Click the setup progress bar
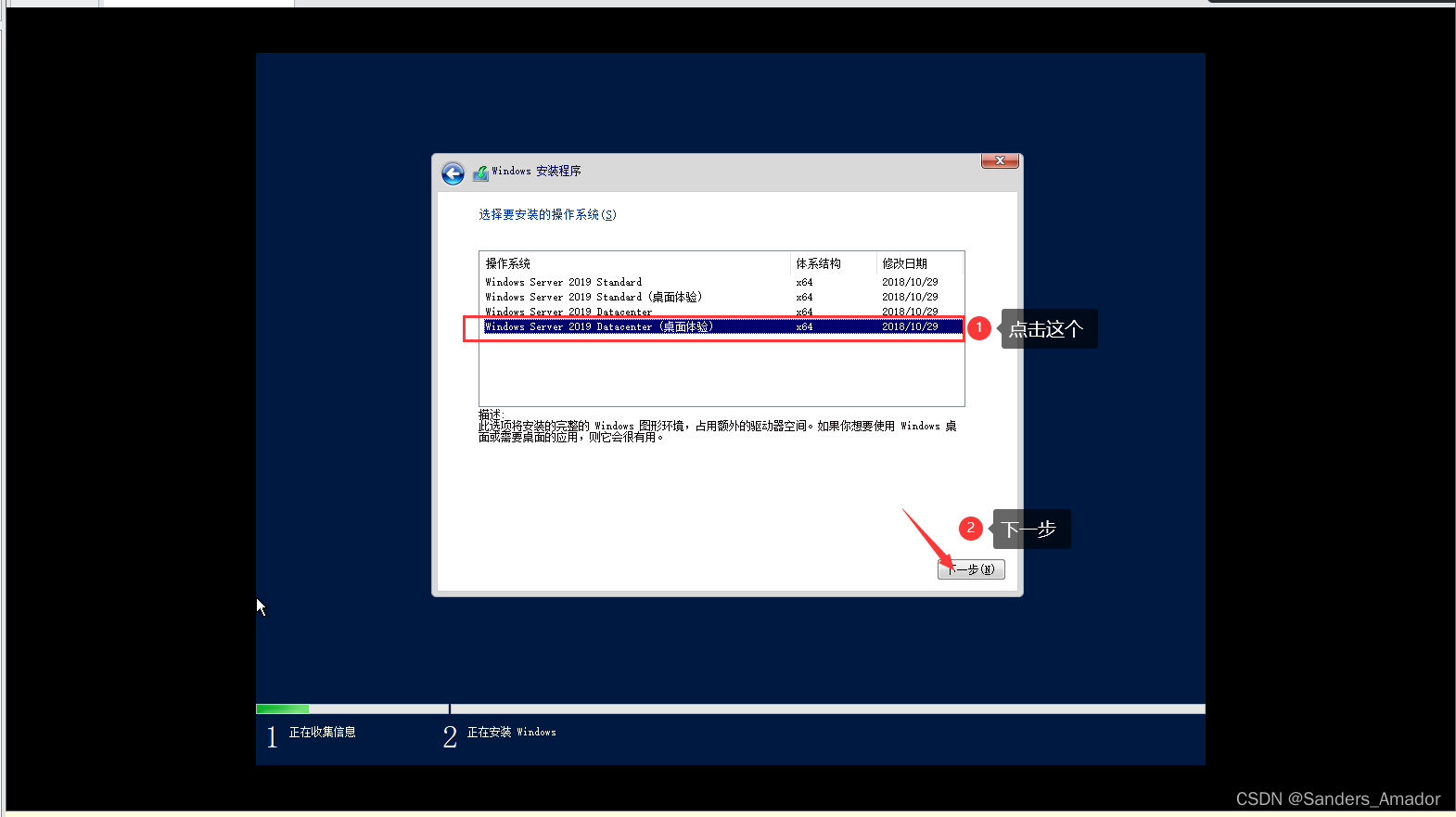Viewport: 1456px width, 817px height. pos(731,708)
